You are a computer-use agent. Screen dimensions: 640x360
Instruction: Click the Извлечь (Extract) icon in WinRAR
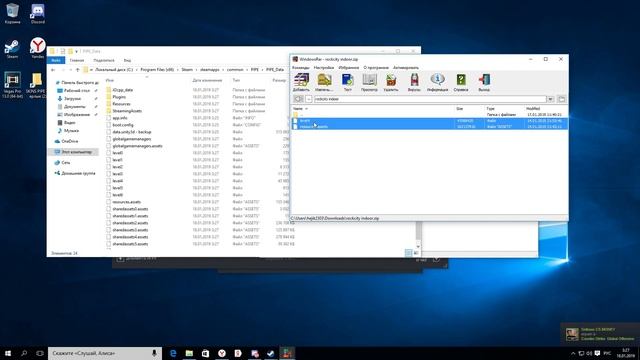[324, 82]
